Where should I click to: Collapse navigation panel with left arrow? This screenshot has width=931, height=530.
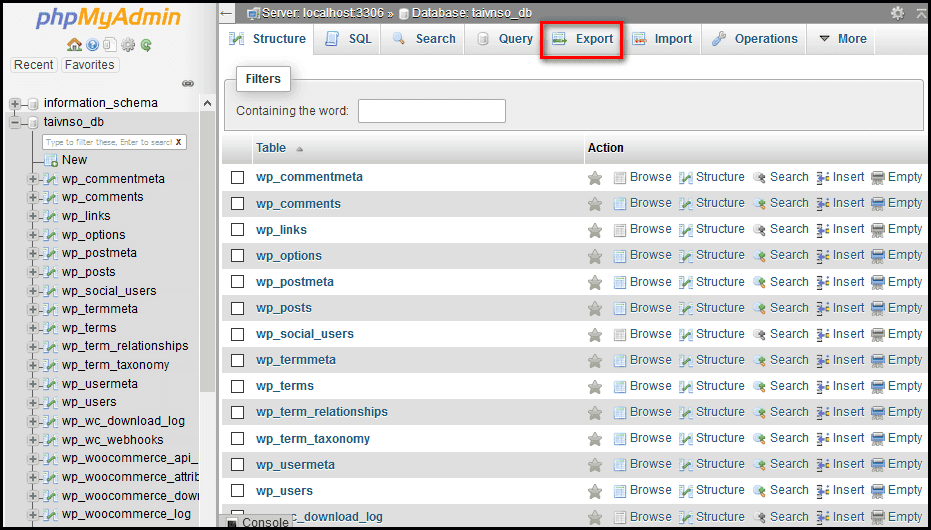tap(226, 12)
